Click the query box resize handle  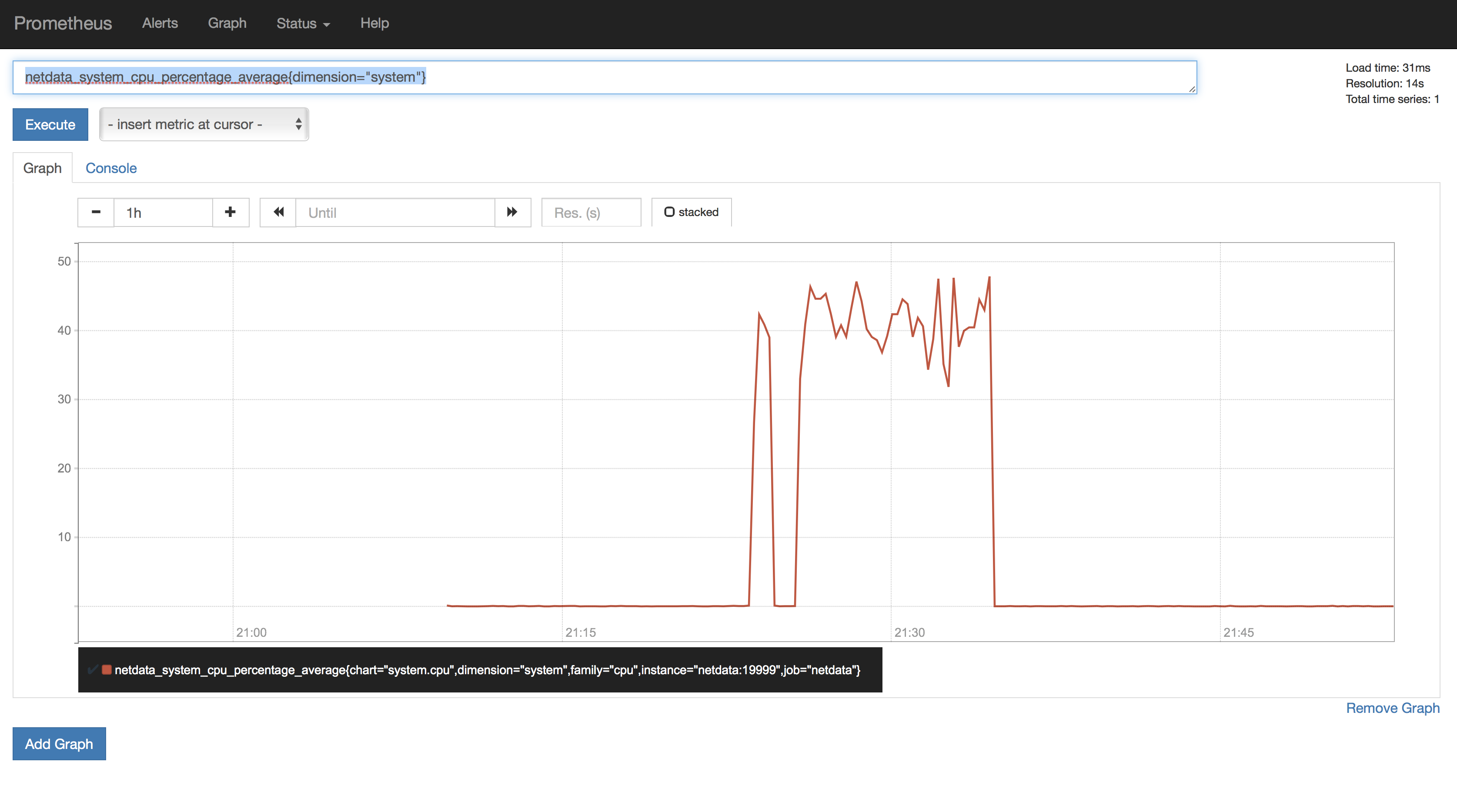pos(1192,89)
